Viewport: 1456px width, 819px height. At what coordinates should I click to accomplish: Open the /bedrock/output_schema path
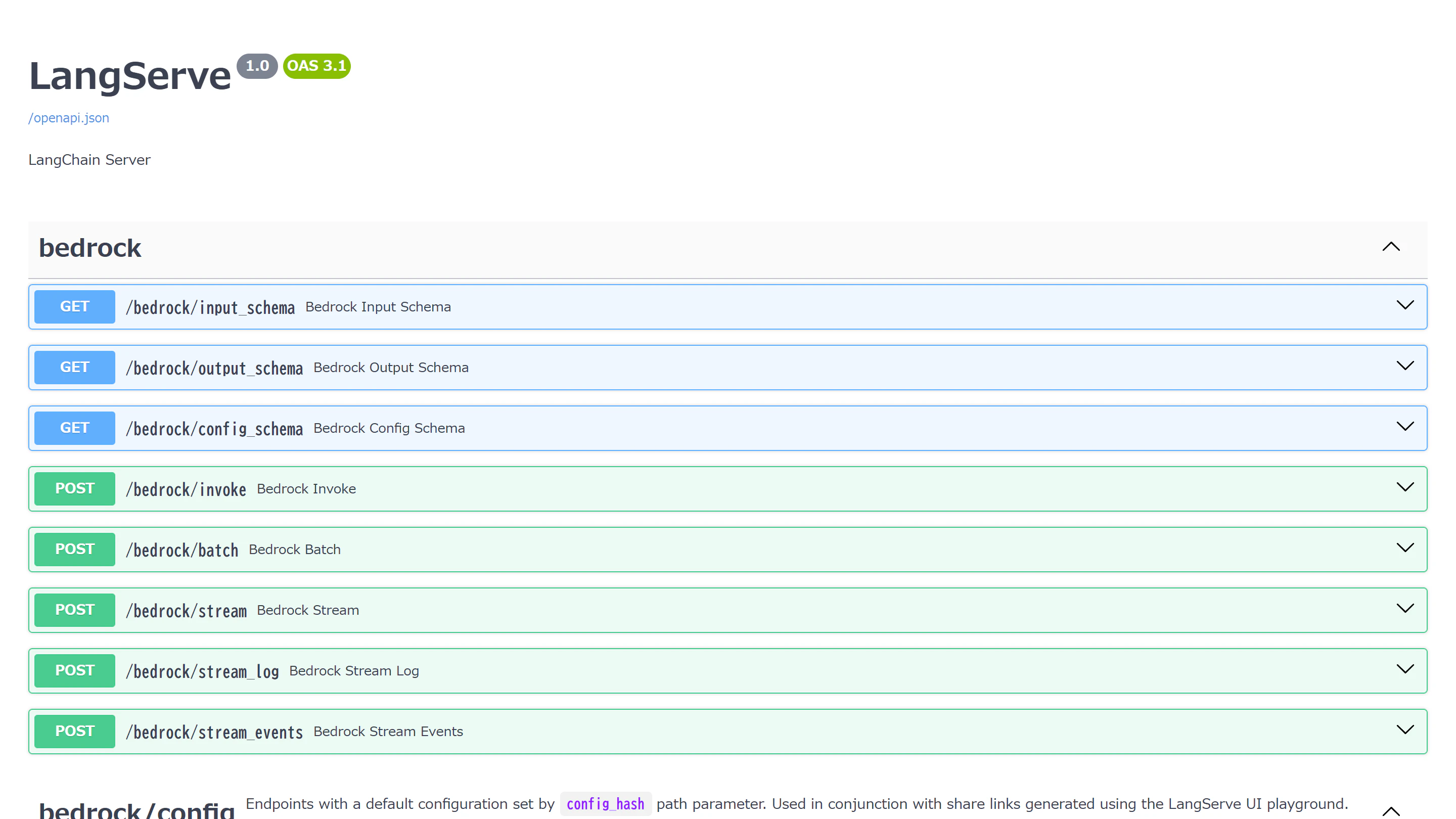coord(214,368)
